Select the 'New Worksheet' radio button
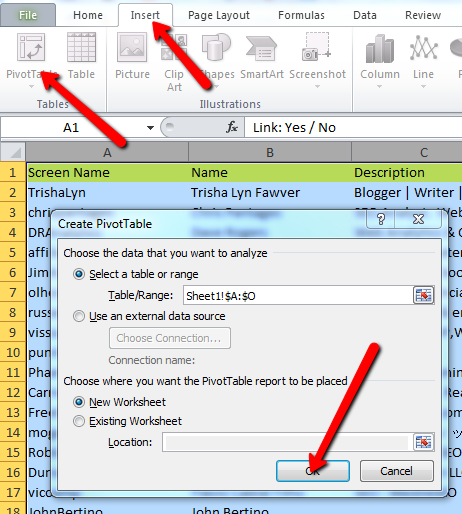 (79, 402)
